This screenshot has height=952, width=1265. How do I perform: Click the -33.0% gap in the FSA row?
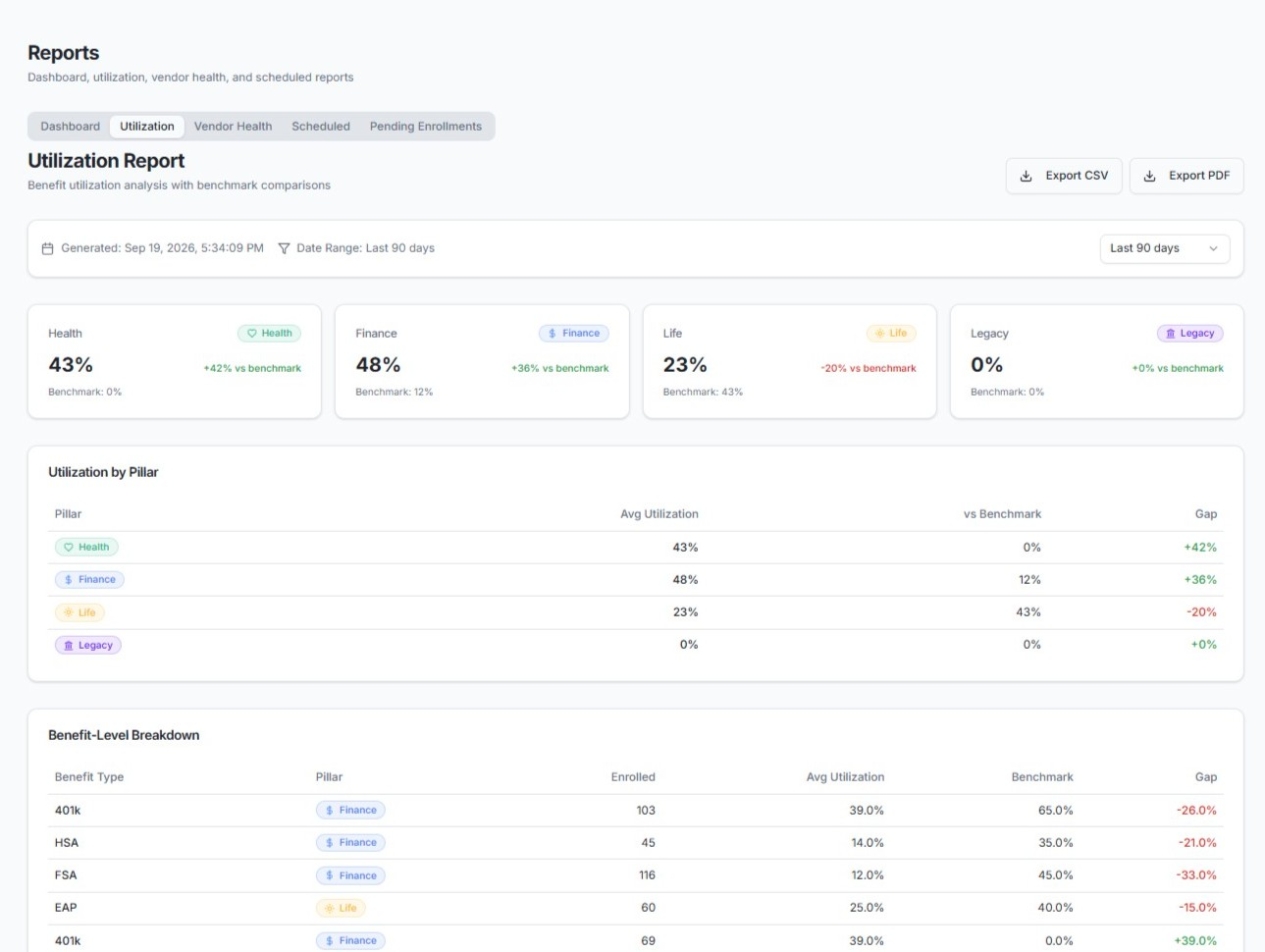(x=1196, y=875)
